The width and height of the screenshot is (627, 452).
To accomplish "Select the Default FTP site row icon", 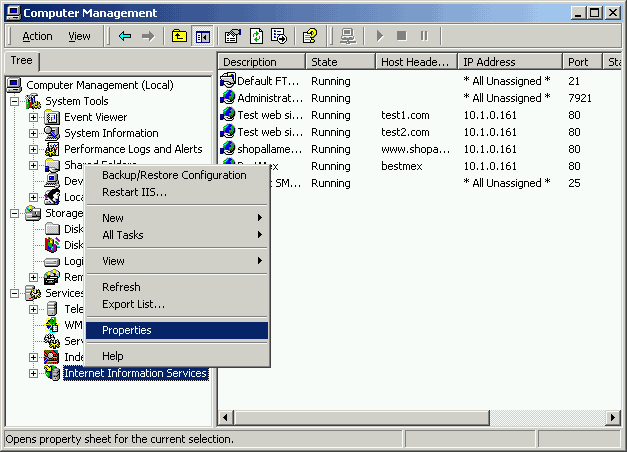I will [x=229, y=80].
